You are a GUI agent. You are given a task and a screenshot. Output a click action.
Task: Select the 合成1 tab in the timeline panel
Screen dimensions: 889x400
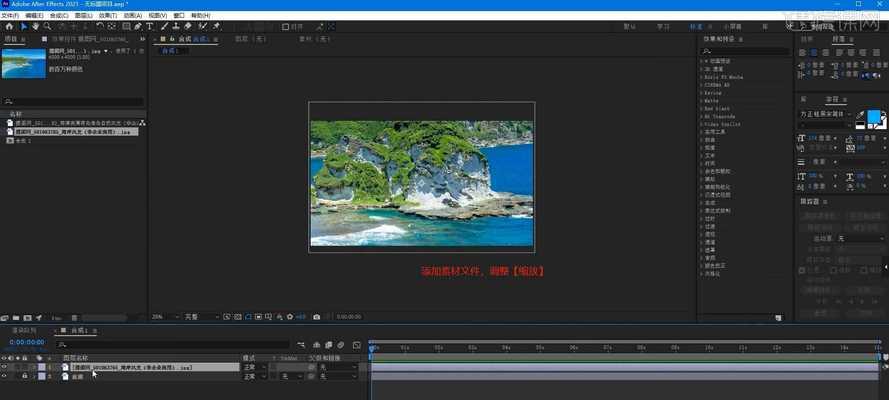[79, 330]
